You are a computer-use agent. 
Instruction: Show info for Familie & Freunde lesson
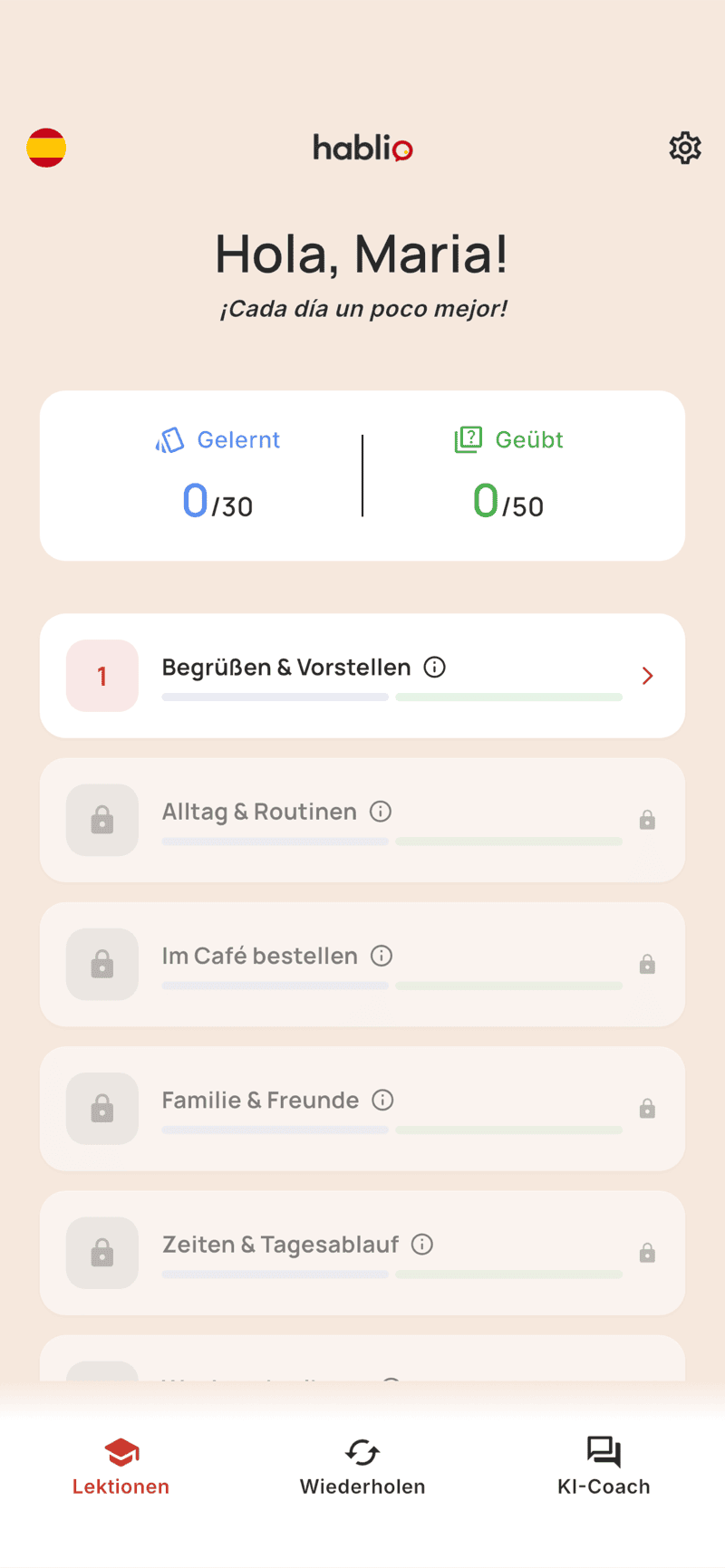click(x=383, y=1100)
